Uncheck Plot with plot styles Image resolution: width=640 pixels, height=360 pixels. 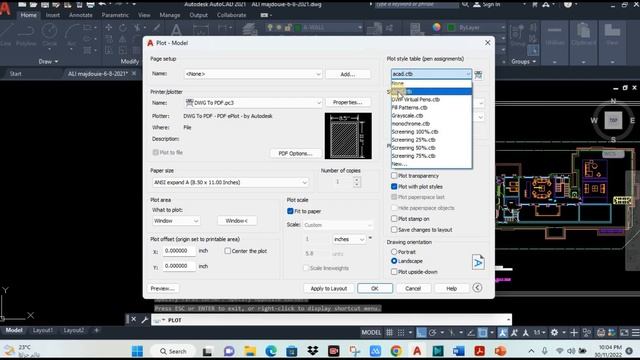coord(394,187)
